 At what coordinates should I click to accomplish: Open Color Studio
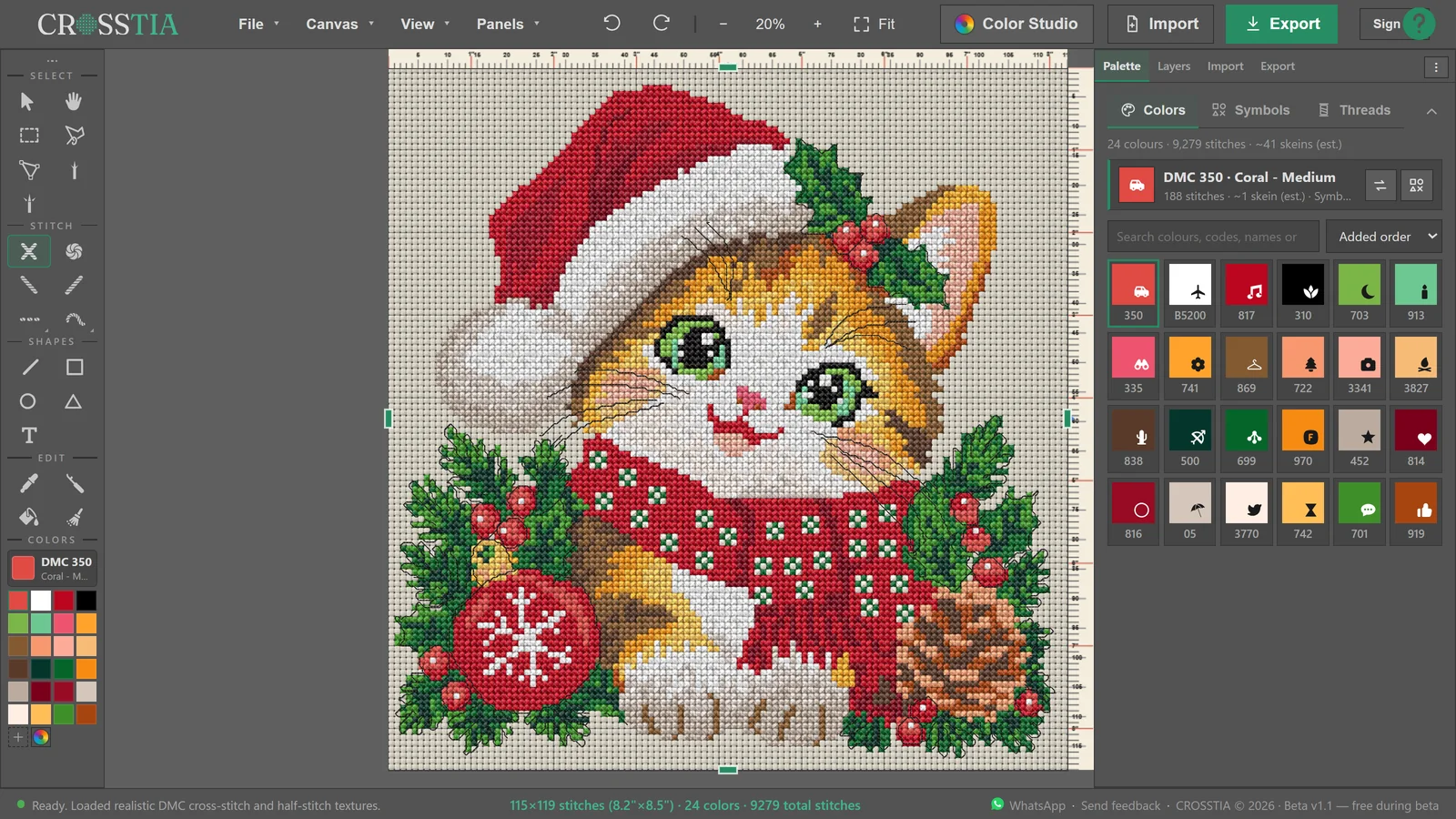[1016, 25]
